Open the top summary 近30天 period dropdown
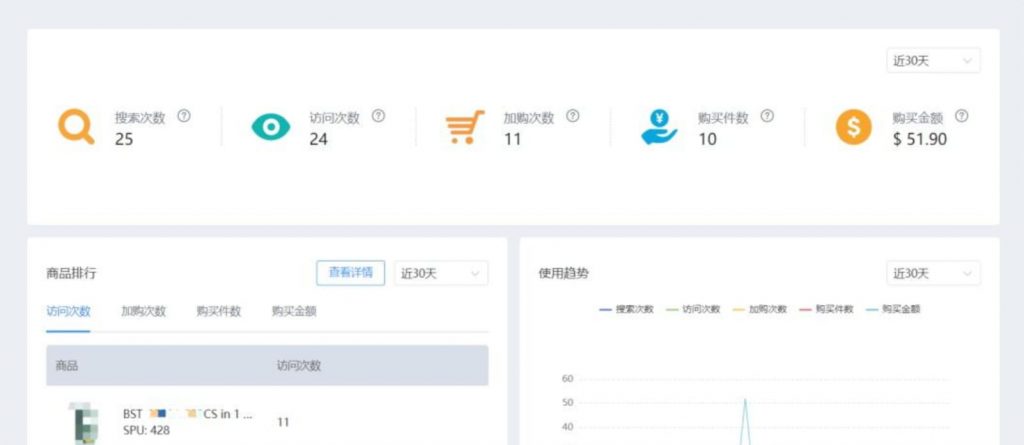This screenshot has width=1024, height=445. (x=933, y=61)
